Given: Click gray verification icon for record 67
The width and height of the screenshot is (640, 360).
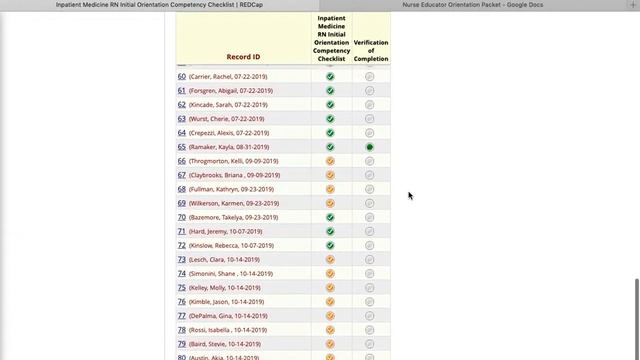Looking at the screenshot, I should pyautogui.click(x=369, y=175).
